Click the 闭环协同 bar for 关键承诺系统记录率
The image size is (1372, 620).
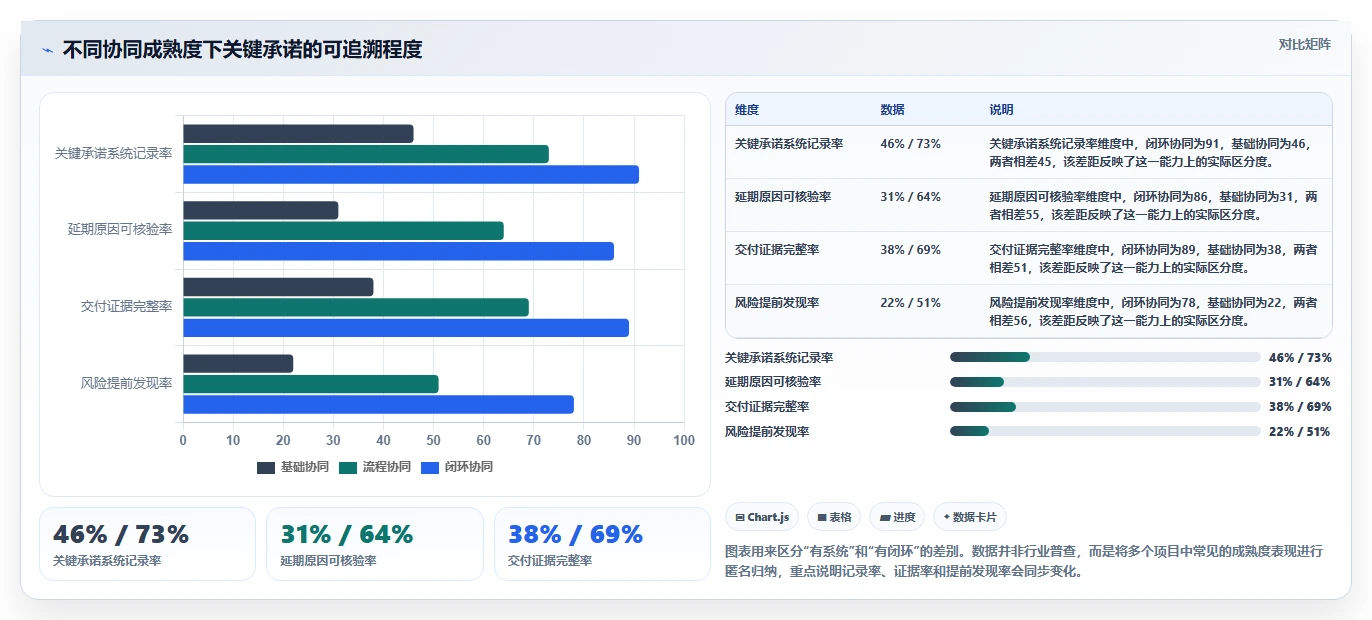(411, 174)
